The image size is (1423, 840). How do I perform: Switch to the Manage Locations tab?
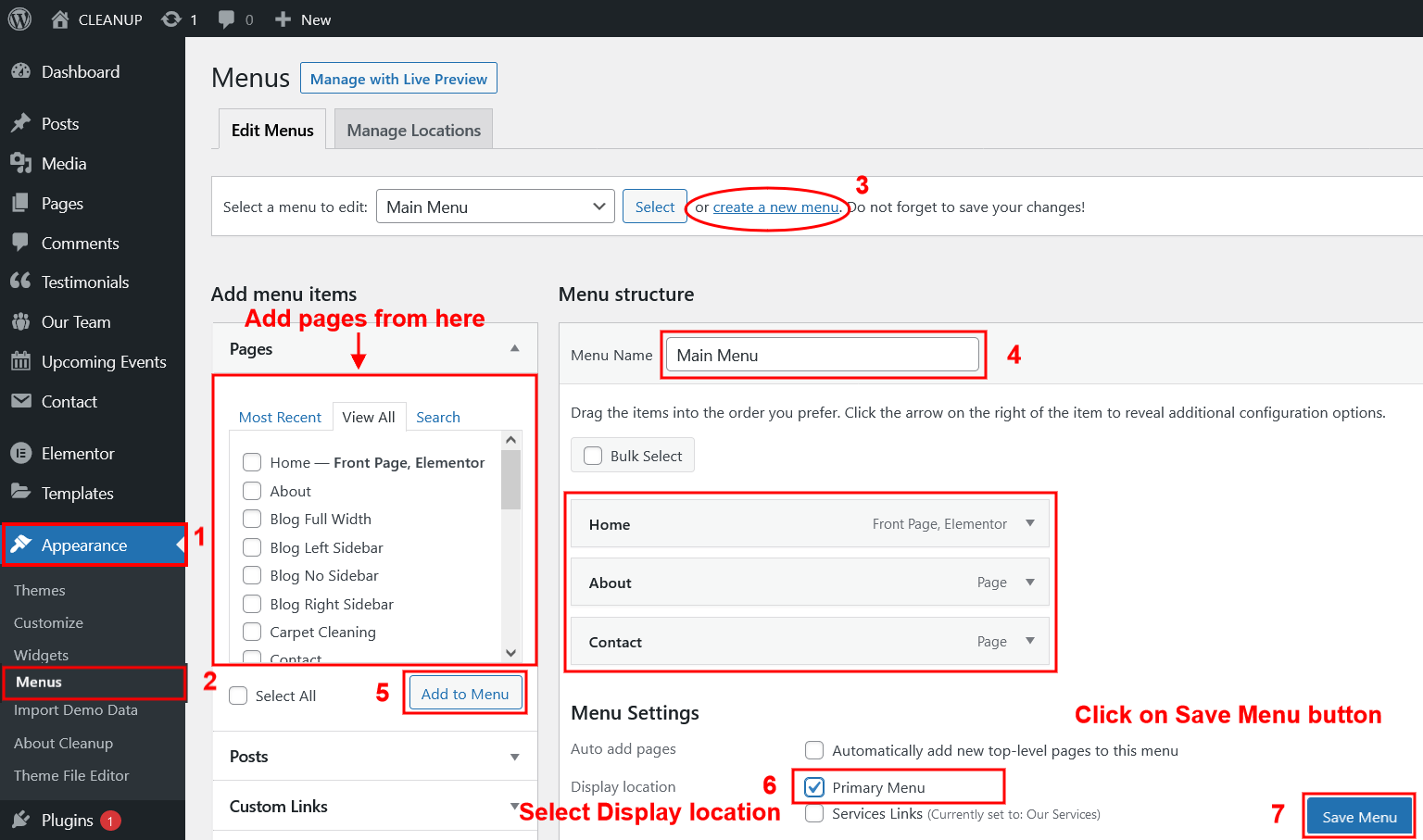pyautogui.click(x=413, y=131)
